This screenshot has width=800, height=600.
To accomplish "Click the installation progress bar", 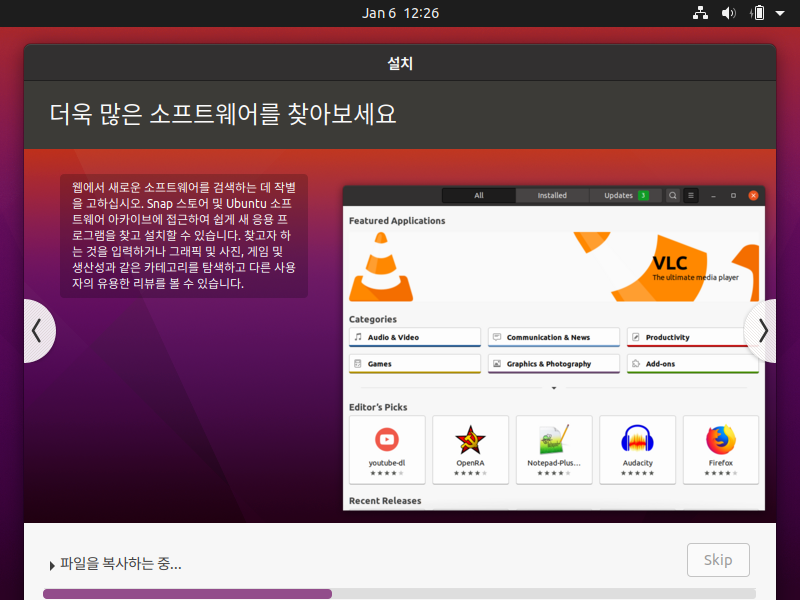I will click(399, 594).
